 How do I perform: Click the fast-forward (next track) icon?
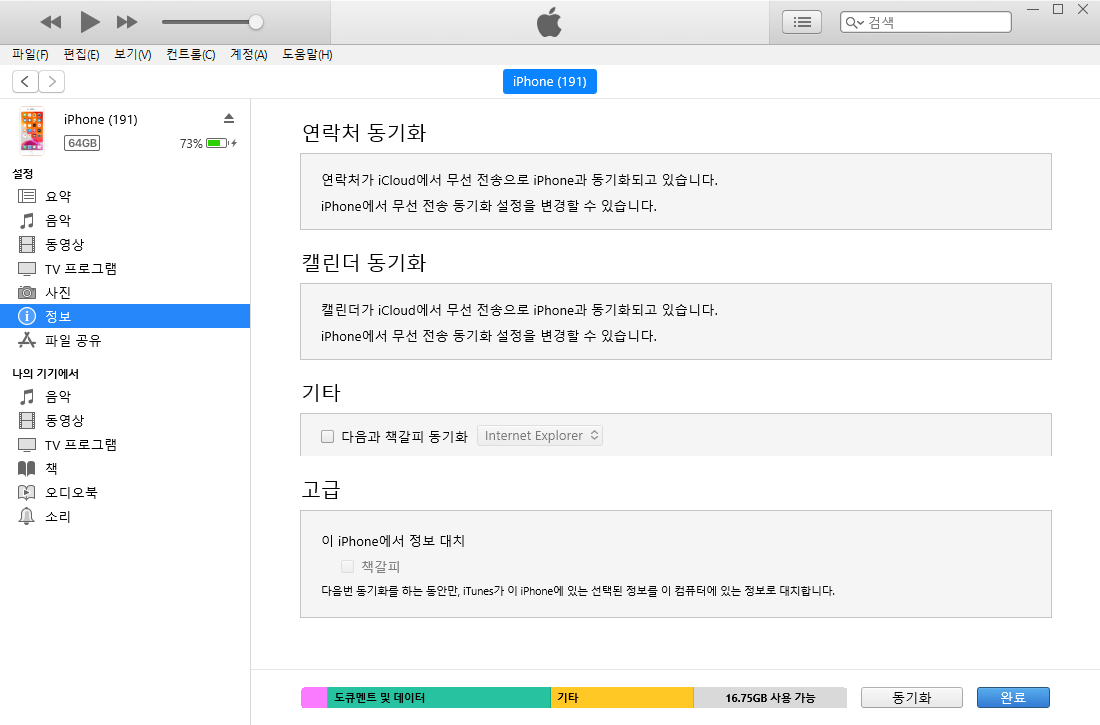pos(127,22)
